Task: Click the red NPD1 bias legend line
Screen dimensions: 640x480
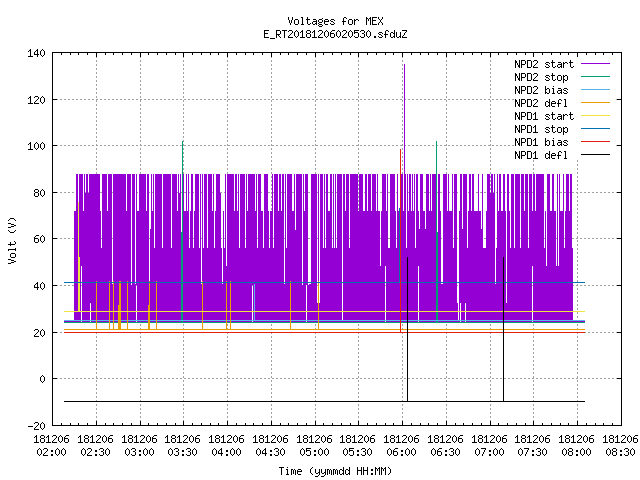Action: 595,142
